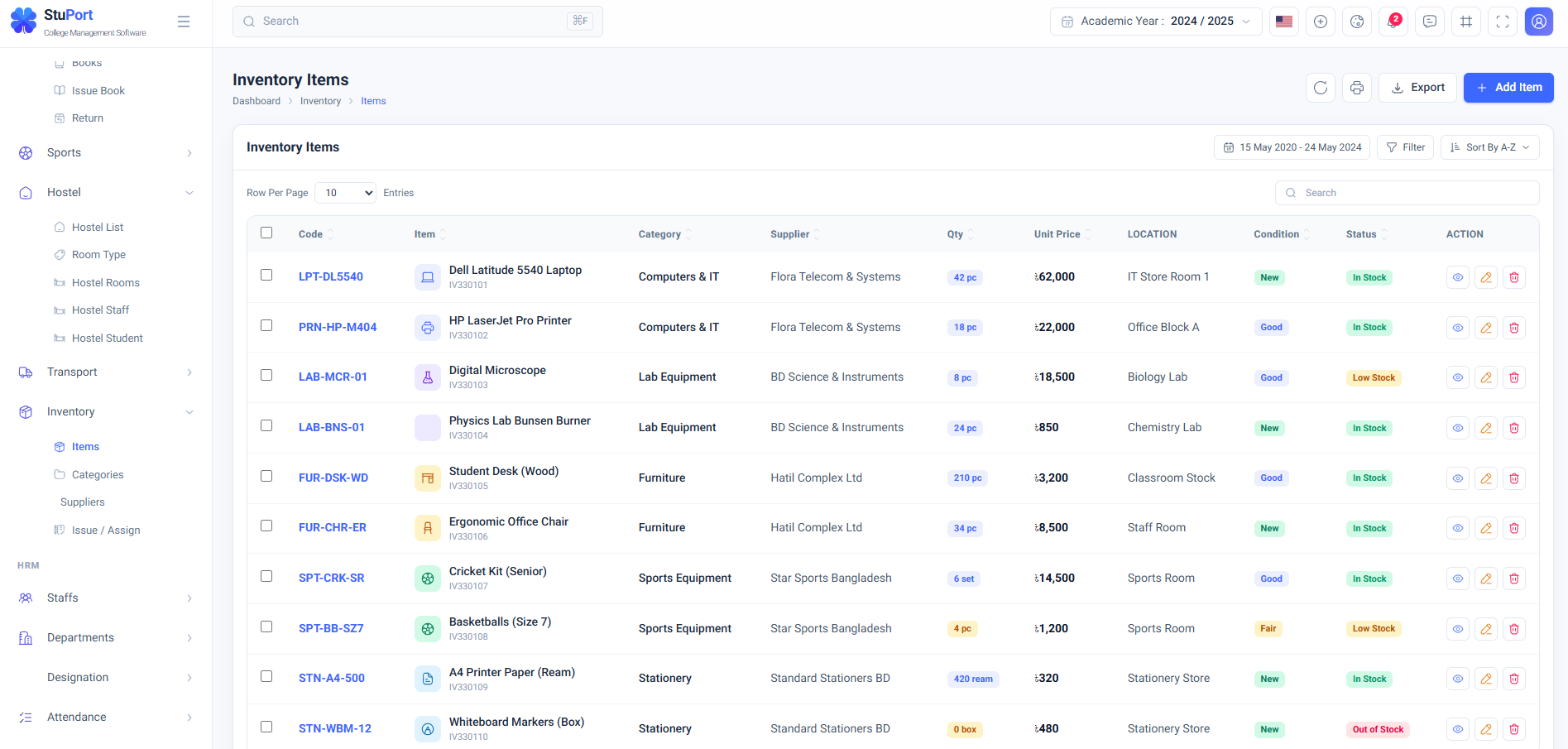
Task: Open the language flag selector
Action: pos(1284,22)
